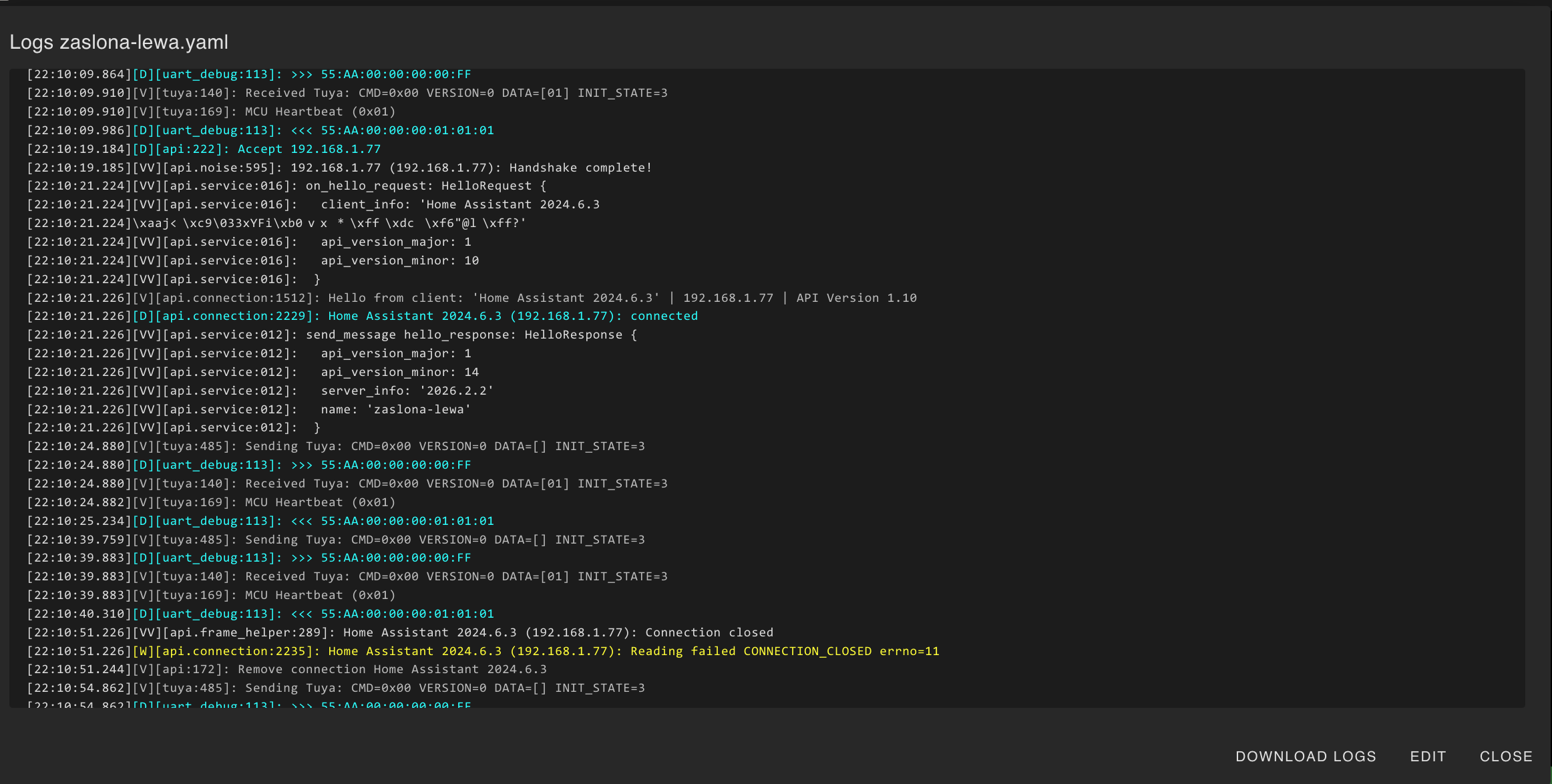Click the MCU Heartbeat line at 22:10:39.883
The width and height of the screenshot is (1552, 784).
pyautogui.click(x=211, y=595)
